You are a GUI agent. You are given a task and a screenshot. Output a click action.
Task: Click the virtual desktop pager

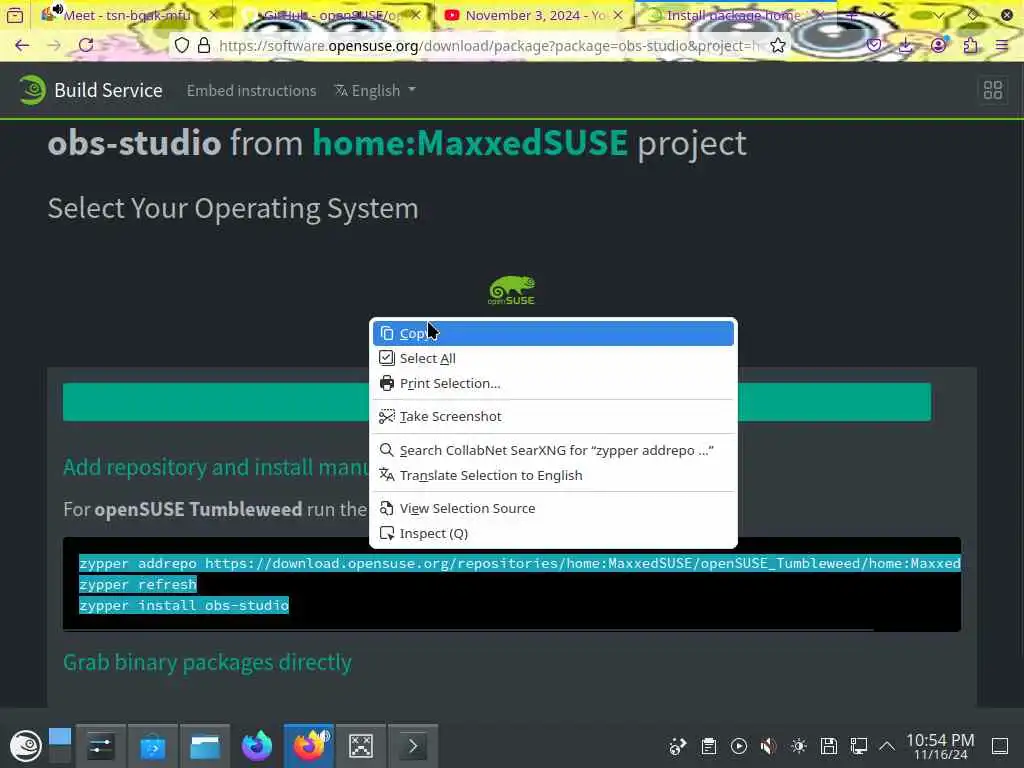[x=59, y=746]
